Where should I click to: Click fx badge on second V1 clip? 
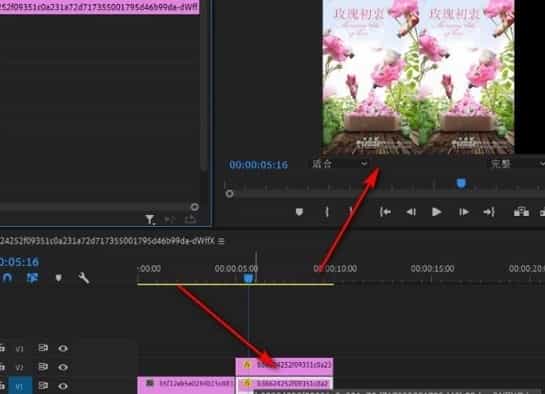pos(247,383)
